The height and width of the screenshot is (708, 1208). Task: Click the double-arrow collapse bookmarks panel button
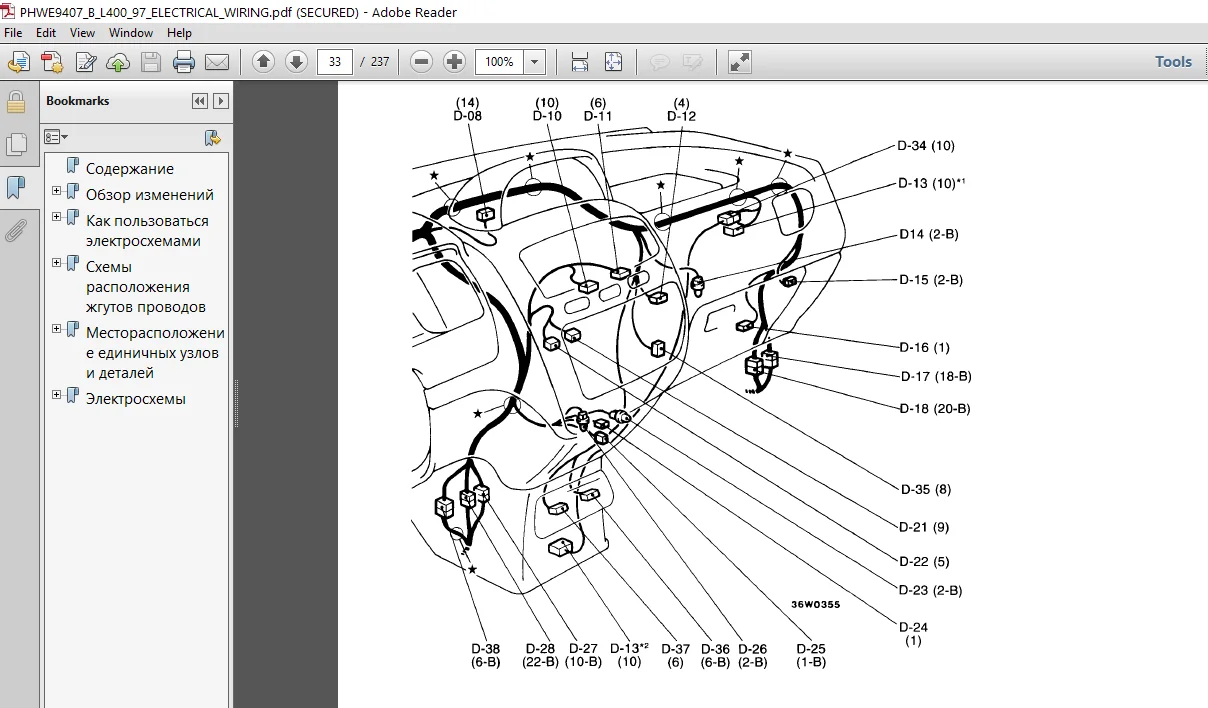200,101
